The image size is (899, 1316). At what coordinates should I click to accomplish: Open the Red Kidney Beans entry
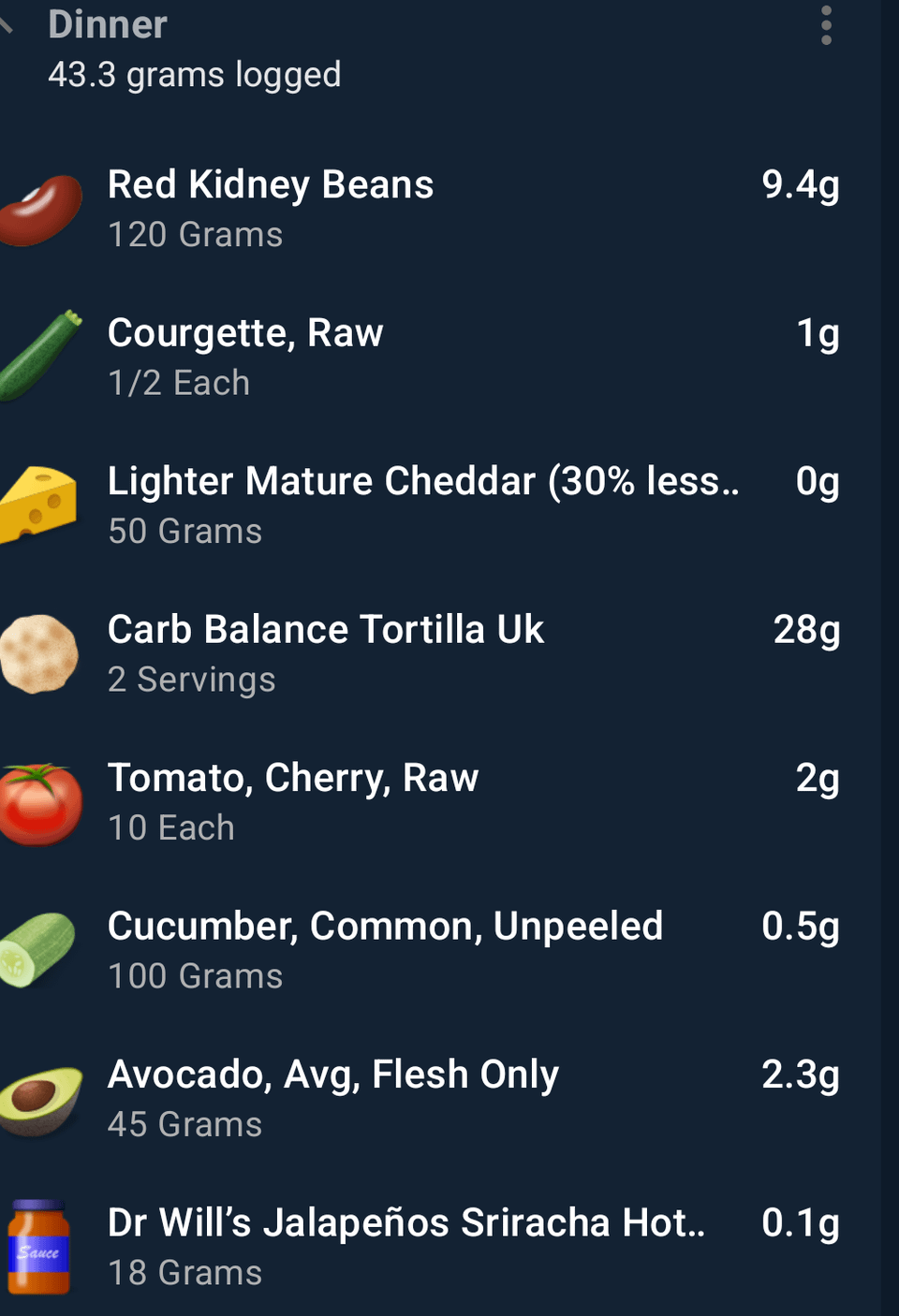click(271, 185)
